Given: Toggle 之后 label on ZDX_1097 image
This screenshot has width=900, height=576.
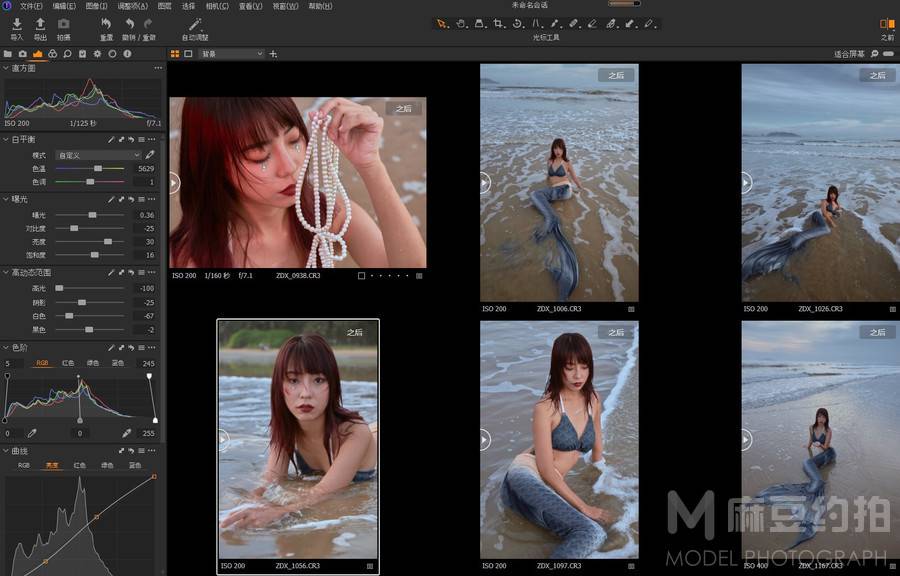Looking at the screenshot, I should [x=616, y=332].
